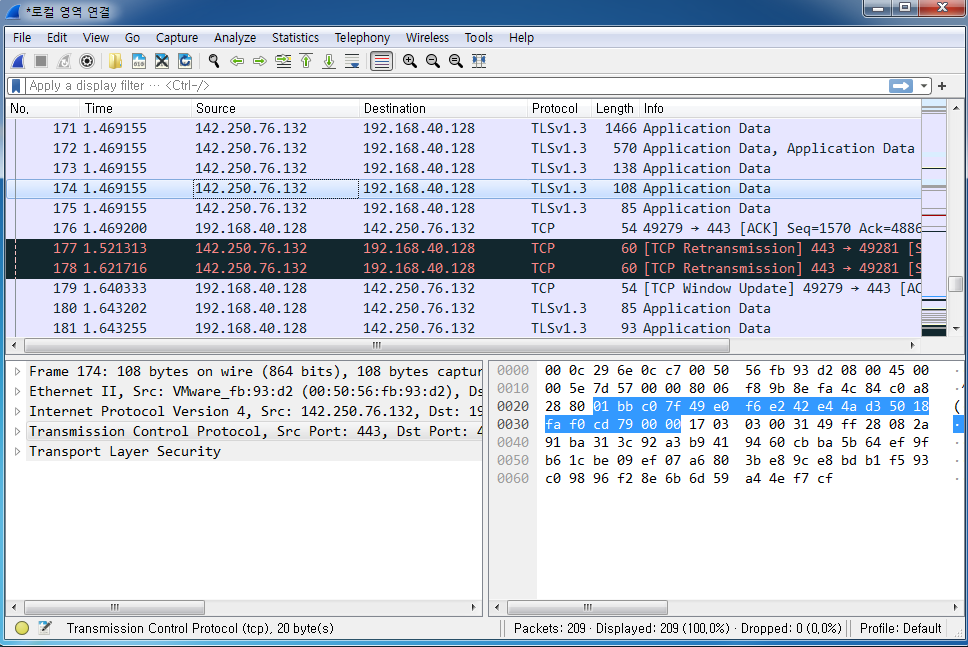
Task: Sort by Source column header
Action: (275, 109)
